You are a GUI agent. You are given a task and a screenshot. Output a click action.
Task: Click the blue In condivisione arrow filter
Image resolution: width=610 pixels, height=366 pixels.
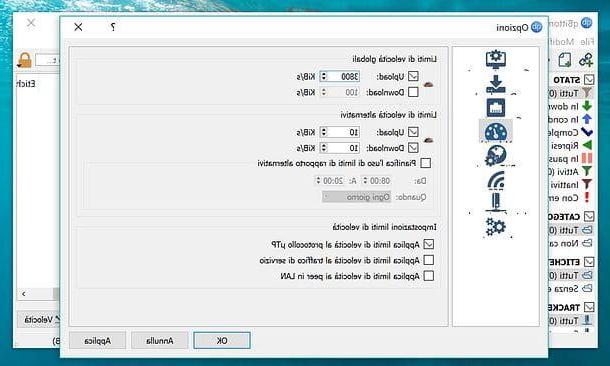(587, 119)
